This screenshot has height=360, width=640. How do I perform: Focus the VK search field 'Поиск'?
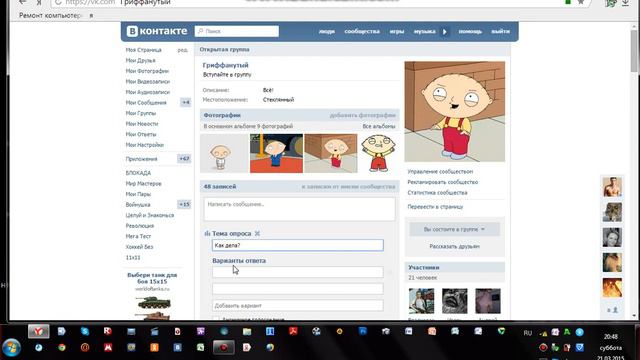237,31
